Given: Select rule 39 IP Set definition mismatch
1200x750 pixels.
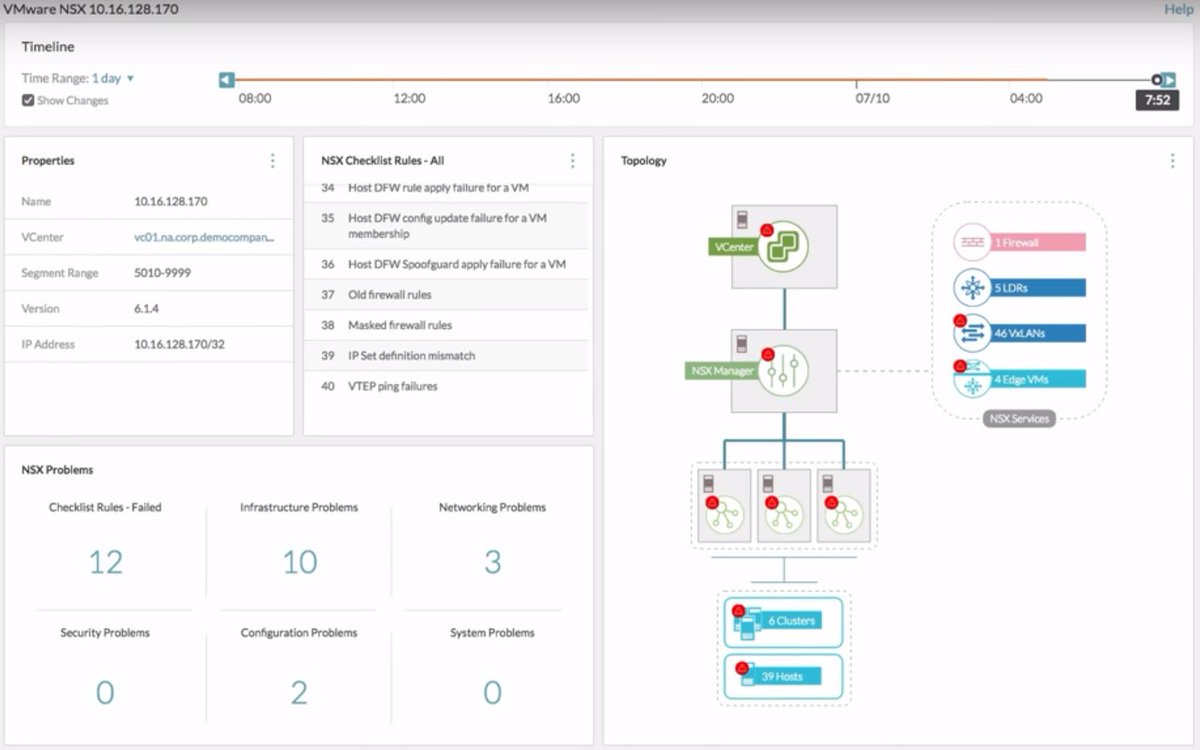Looking at the screenshot, I should 448,356.
